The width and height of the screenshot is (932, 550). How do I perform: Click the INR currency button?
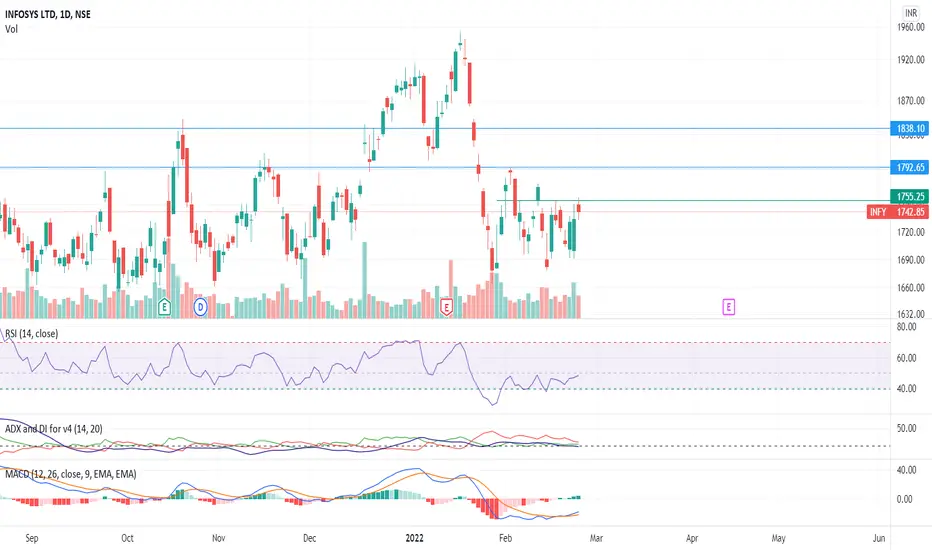[911, 12]
